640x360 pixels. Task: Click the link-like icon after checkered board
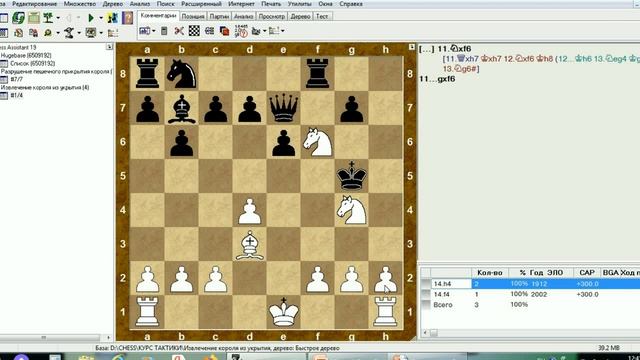209,31
